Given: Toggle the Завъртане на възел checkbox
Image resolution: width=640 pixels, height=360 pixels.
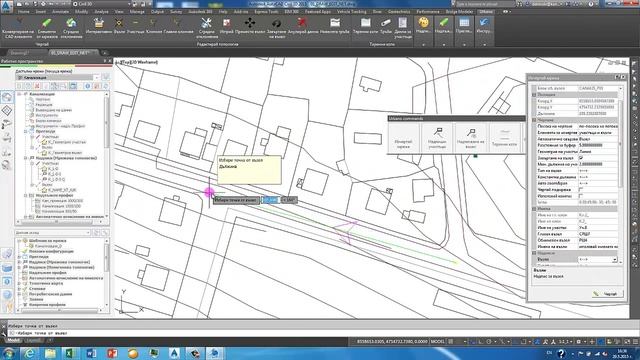Looking at the screenshot, I should 581,158.
